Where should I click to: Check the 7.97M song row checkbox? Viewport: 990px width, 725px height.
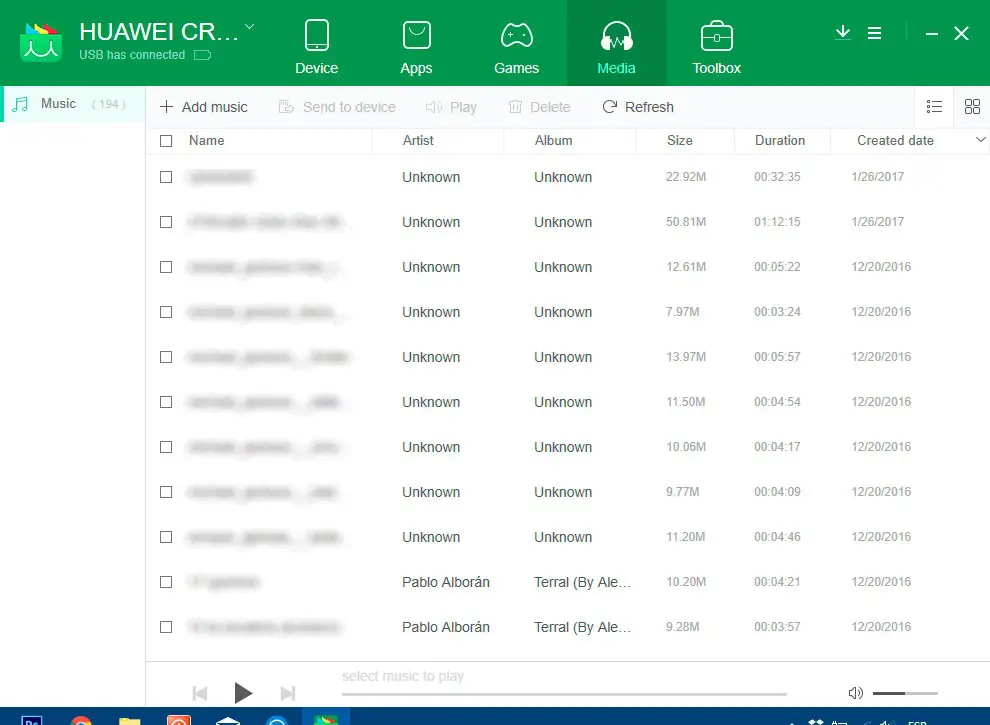[x=166, y=312]
